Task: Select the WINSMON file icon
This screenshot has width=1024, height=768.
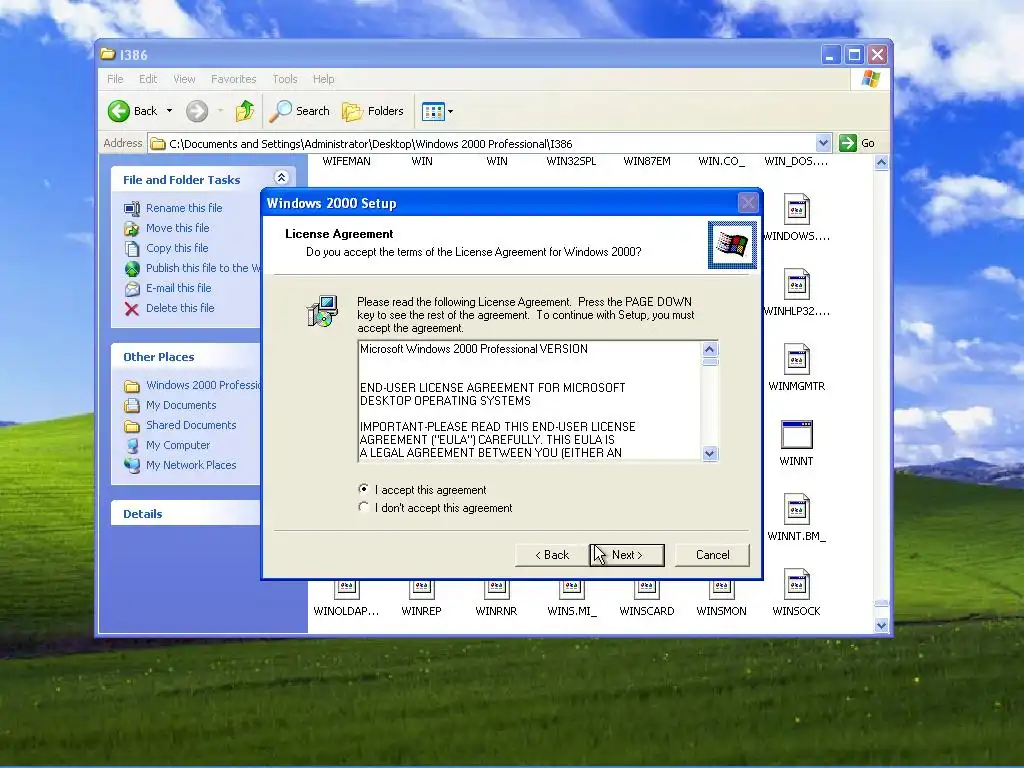Action: coord(722,590)
